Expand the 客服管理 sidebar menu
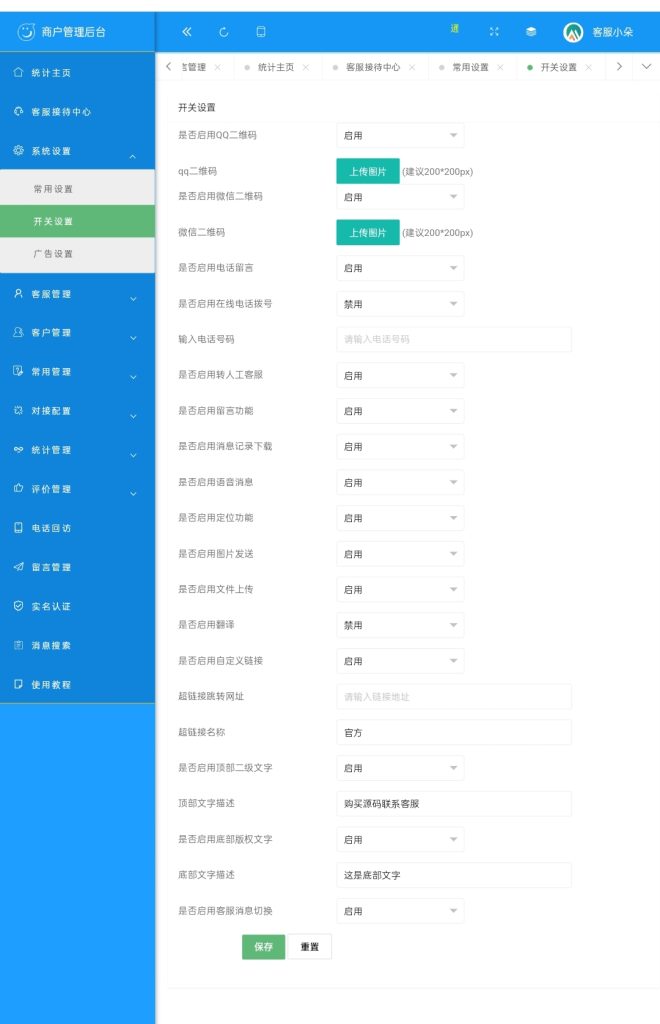This screenshot has height=1024, width=660. [77, 294]
